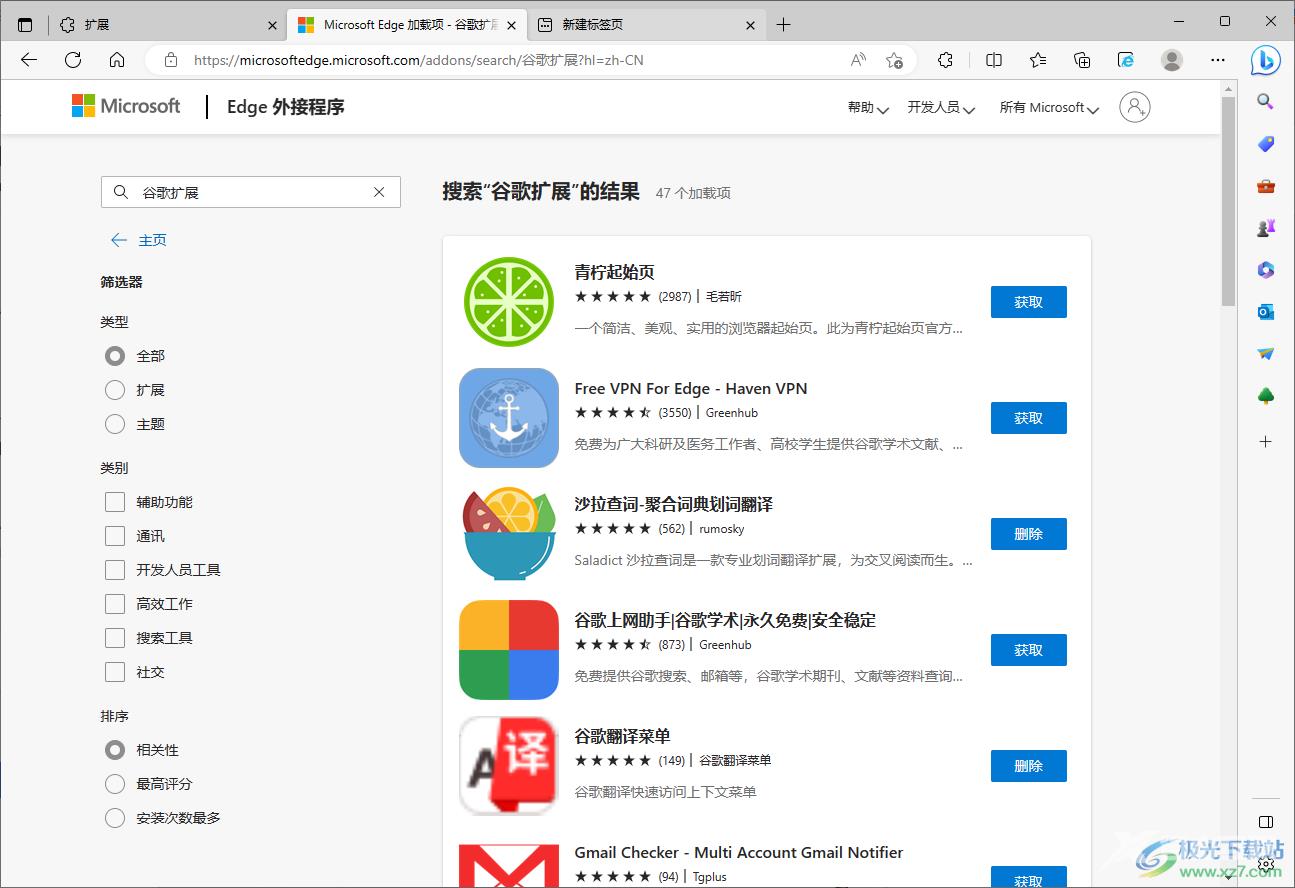Open new tab with plus button
Viewport: 1295px width, 888px height.
click(x=784, y=24)
